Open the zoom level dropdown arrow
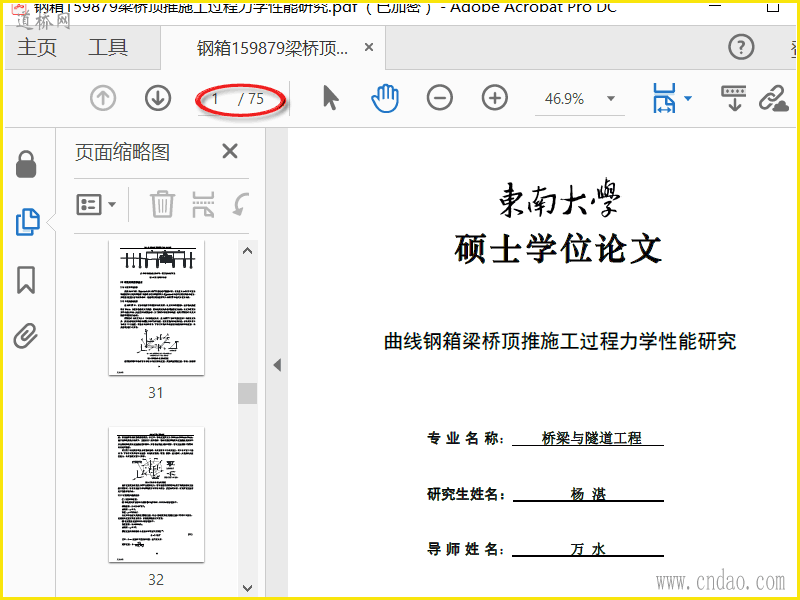The width and height of the screenshot is (800, 600). 611,98
